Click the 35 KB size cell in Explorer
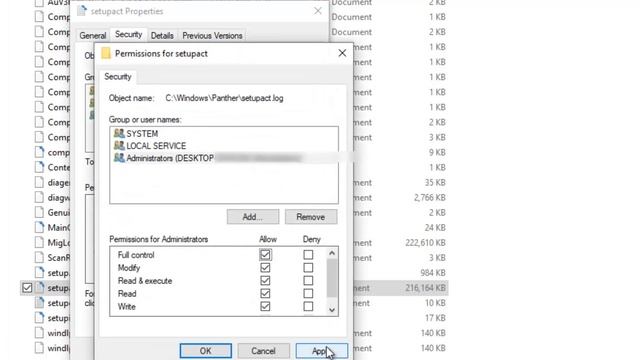The width and height of the screenshot is (640, 360). [x=435, y=182]
